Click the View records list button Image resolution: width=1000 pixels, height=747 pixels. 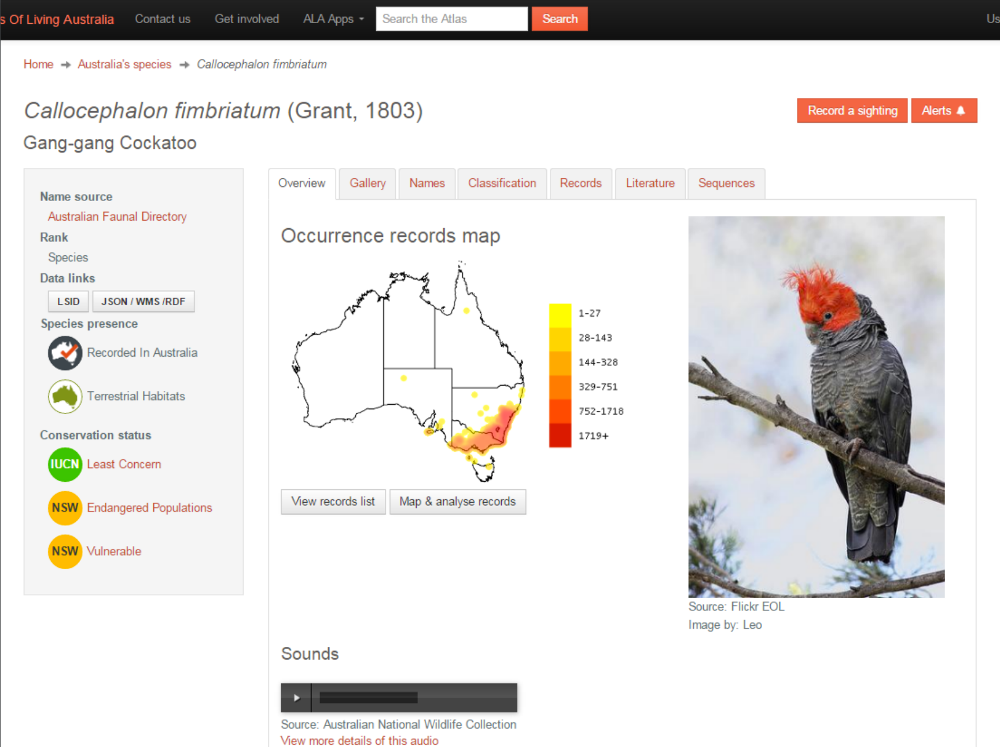pos(333,502)
